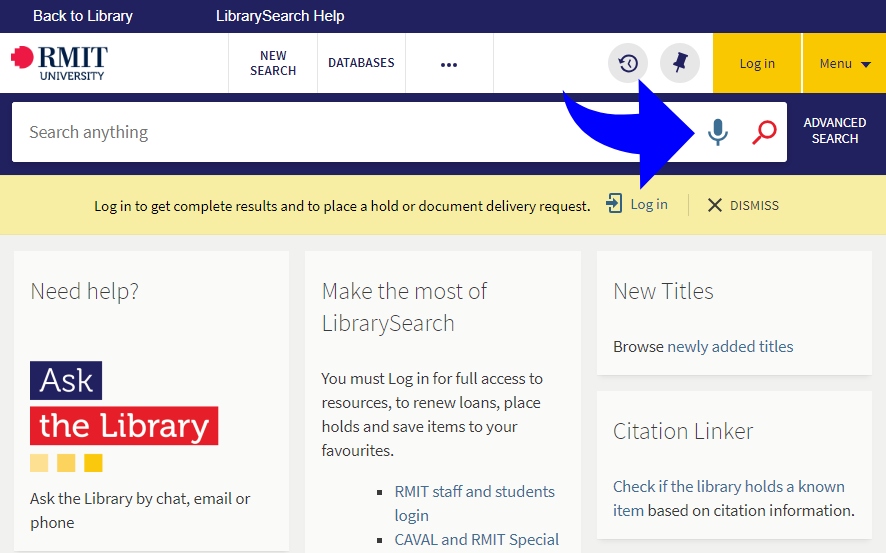Image resolution: width=886 pixels, height=553 pixels.
Task: Open the Databases menu item
Action: (361, 63)
